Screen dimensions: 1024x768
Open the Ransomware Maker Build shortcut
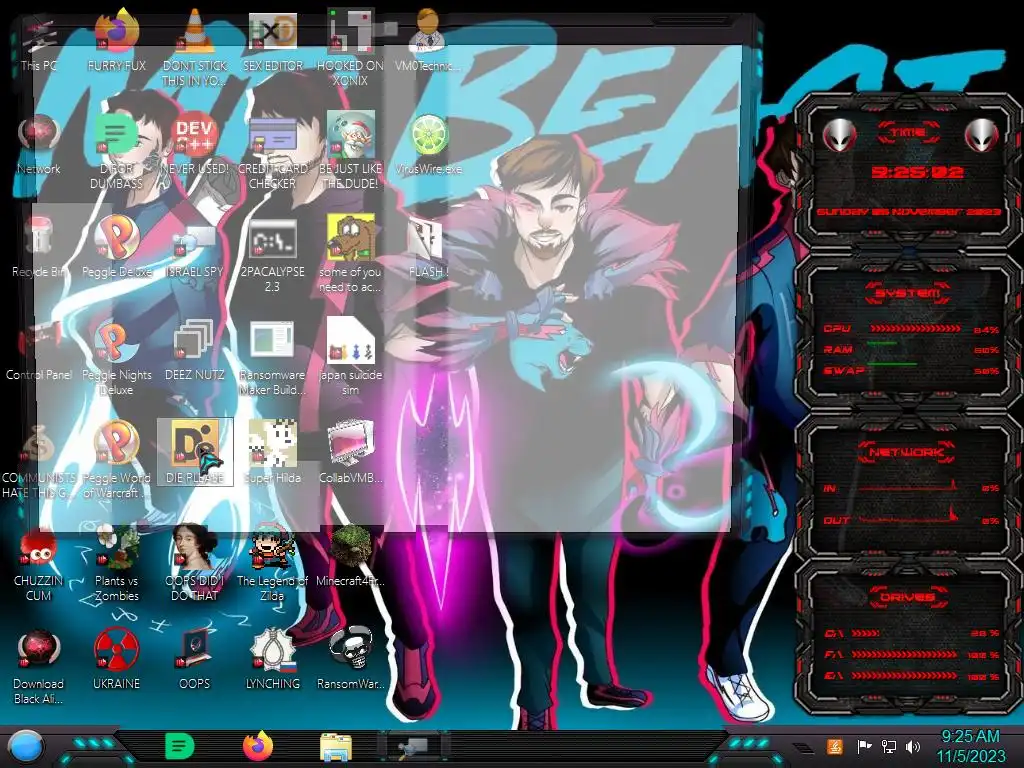pos(272,357)
